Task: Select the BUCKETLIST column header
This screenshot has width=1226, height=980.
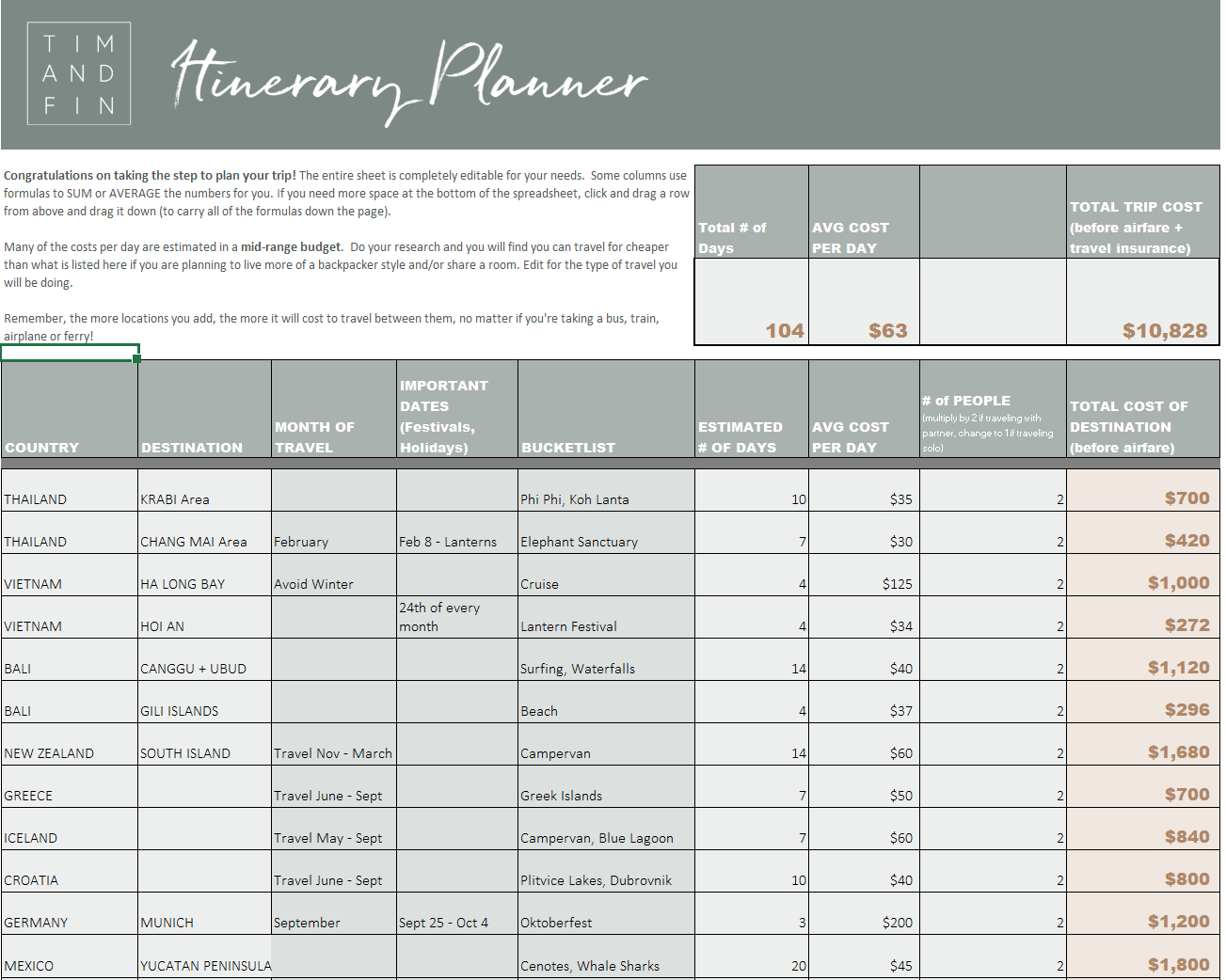Action: (606, 409)
